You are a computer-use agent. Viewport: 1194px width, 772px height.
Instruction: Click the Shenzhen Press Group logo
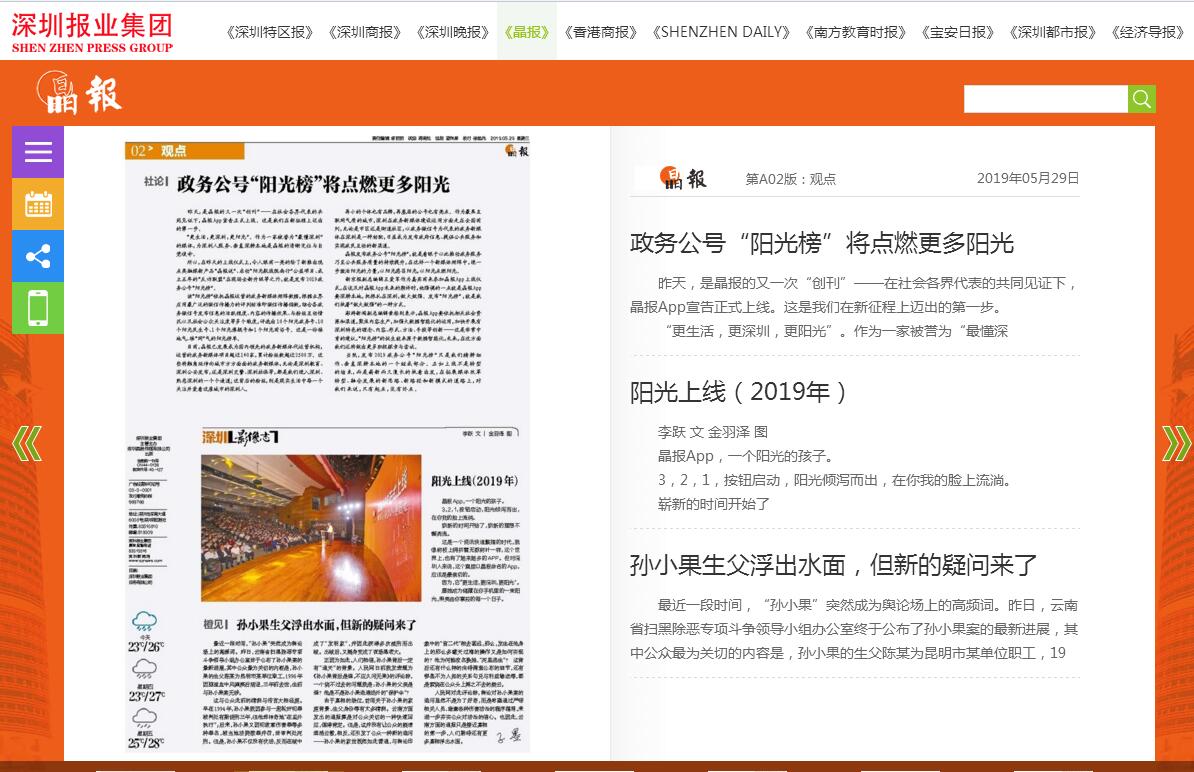pyautogui.click(x=92, y=31)
